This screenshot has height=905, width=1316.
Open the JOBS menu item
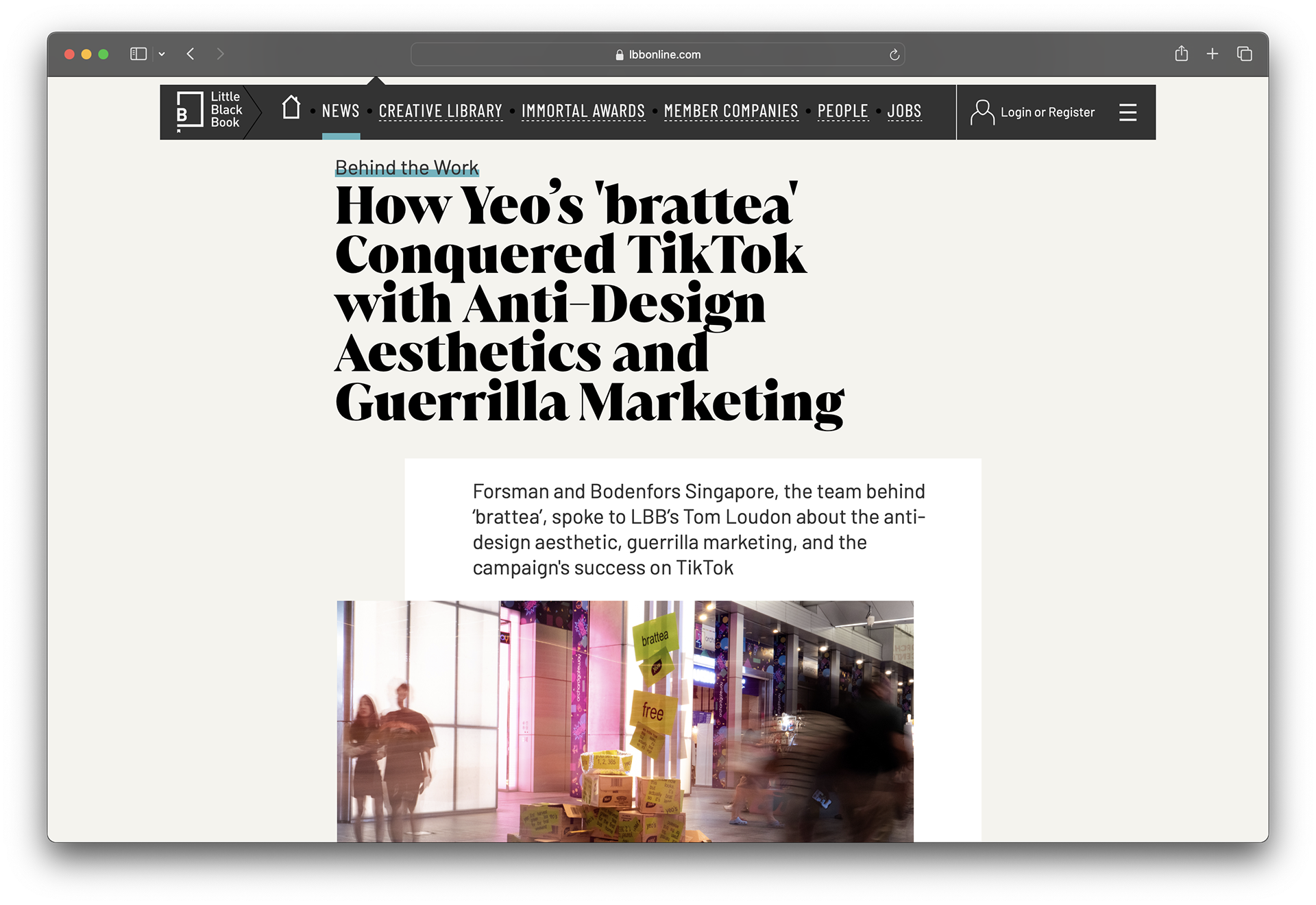(x=904, y=111)
